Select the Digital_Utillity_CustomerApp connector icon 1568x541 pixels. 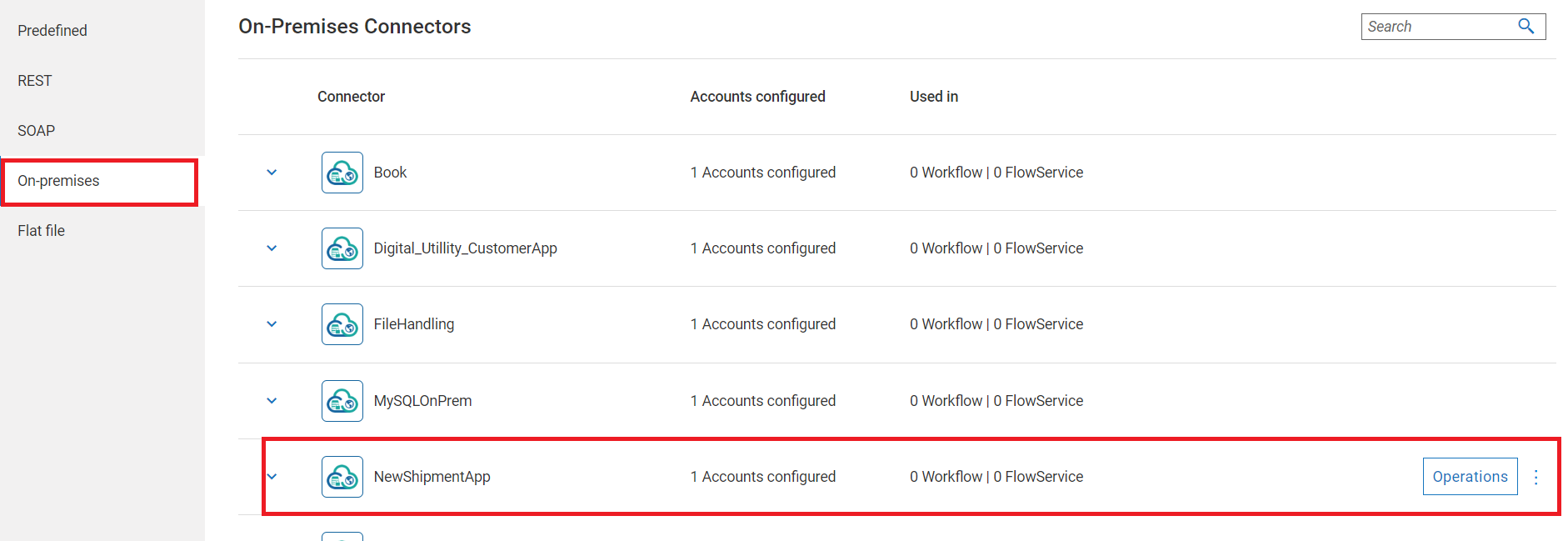click(342, 248)
